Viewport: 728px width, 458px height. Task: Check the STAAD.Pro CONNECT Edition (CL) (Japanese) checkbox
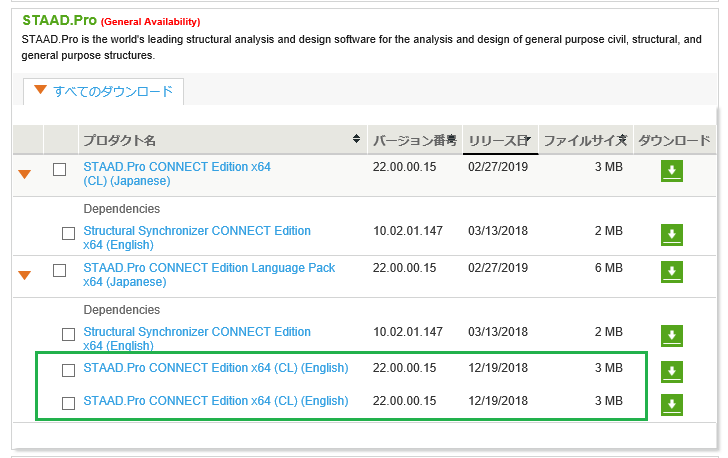pyautogui.click(x=59, y=170)
